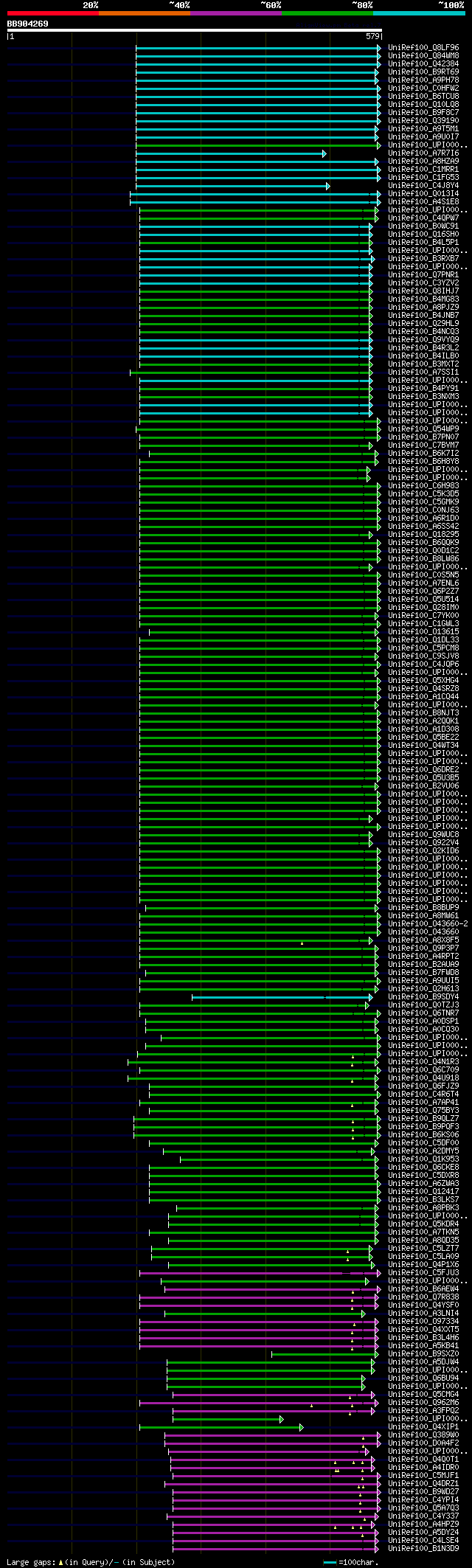472x1568 pixels.
Task: Select hit UniRef100_C4J8Y4
Action: click(423, 185)
